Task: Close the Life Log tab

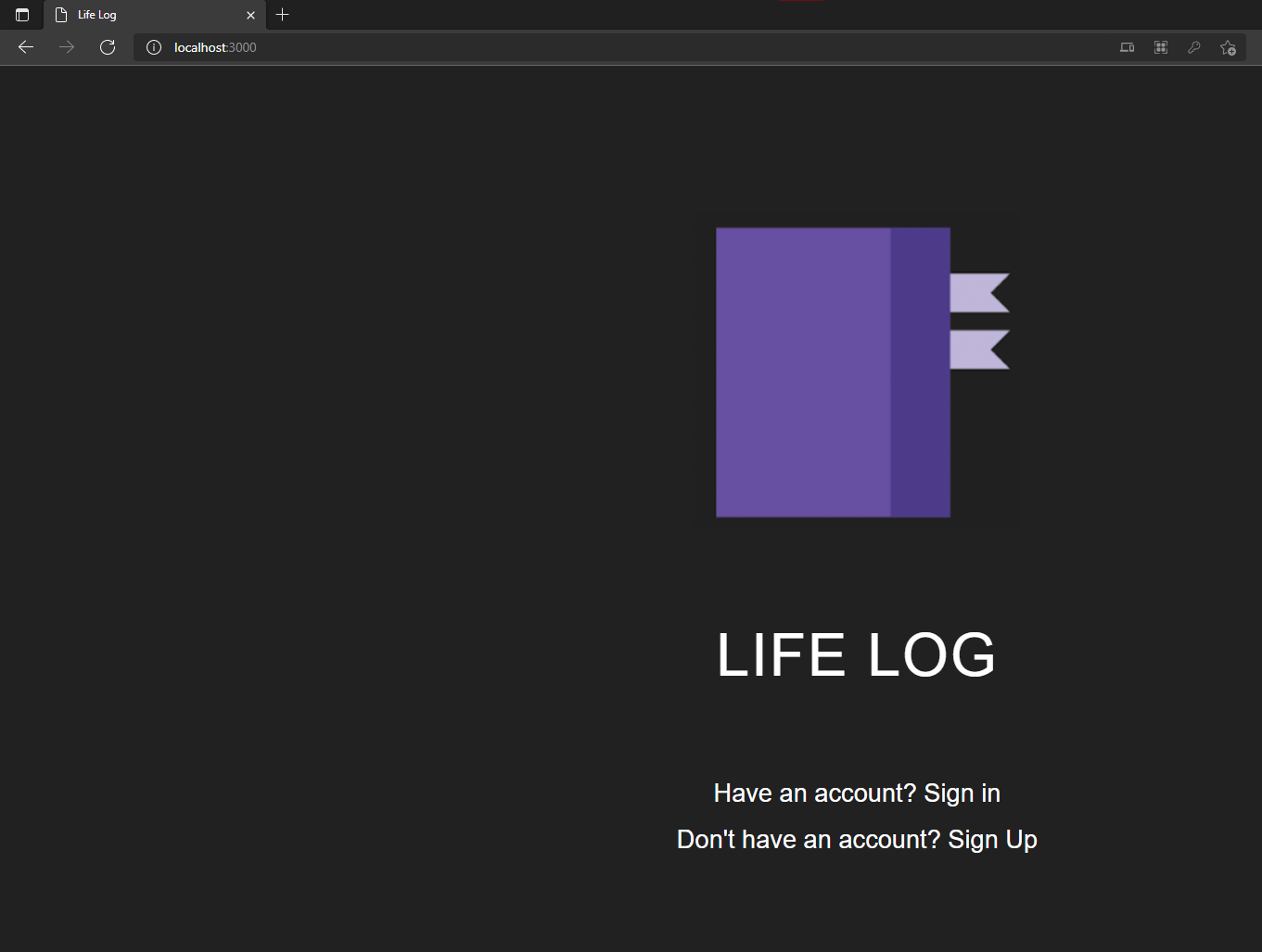Action: 250,15
